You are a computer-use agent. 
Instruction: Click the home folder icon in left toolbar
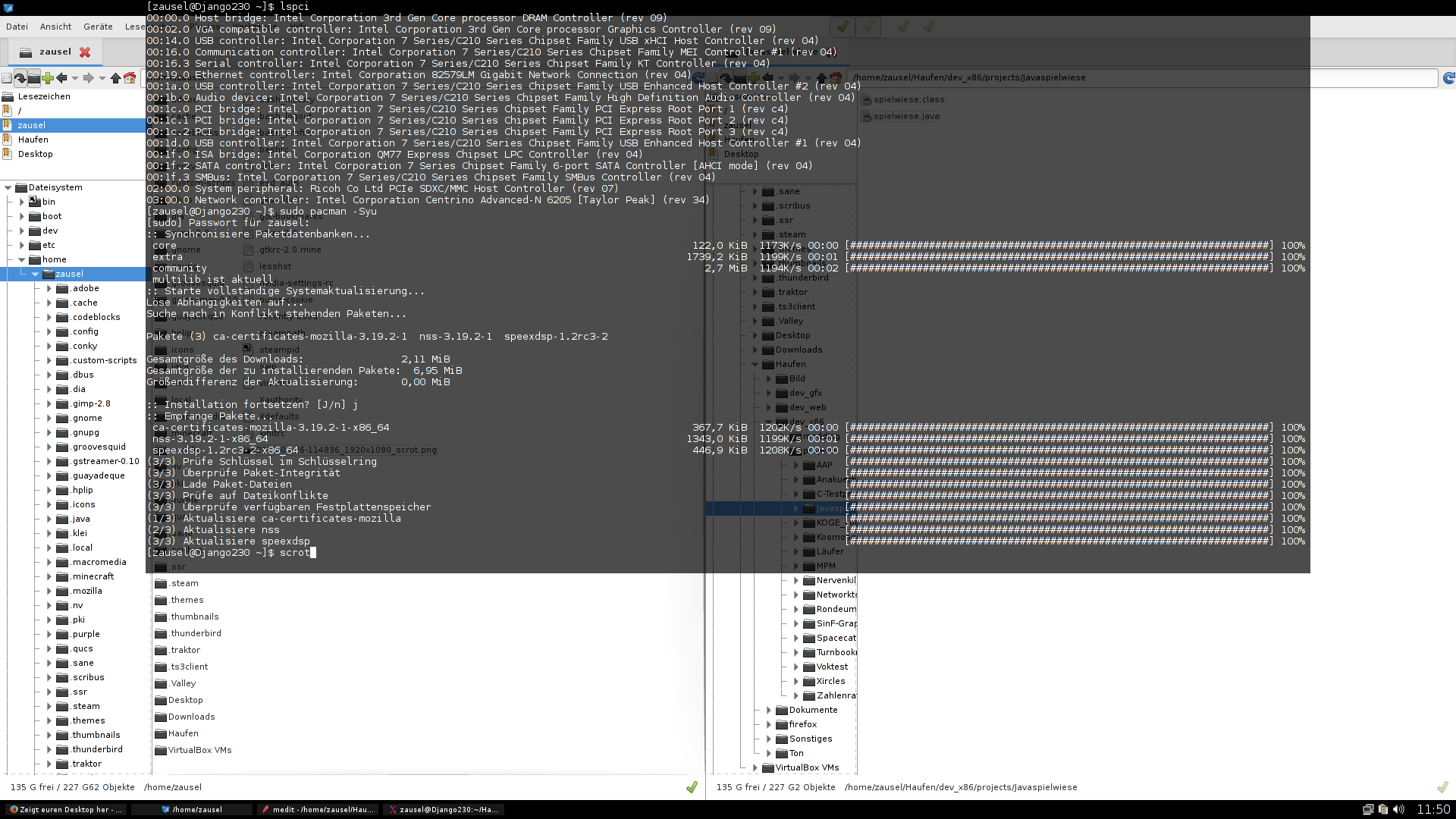click(x=130, y=78)
